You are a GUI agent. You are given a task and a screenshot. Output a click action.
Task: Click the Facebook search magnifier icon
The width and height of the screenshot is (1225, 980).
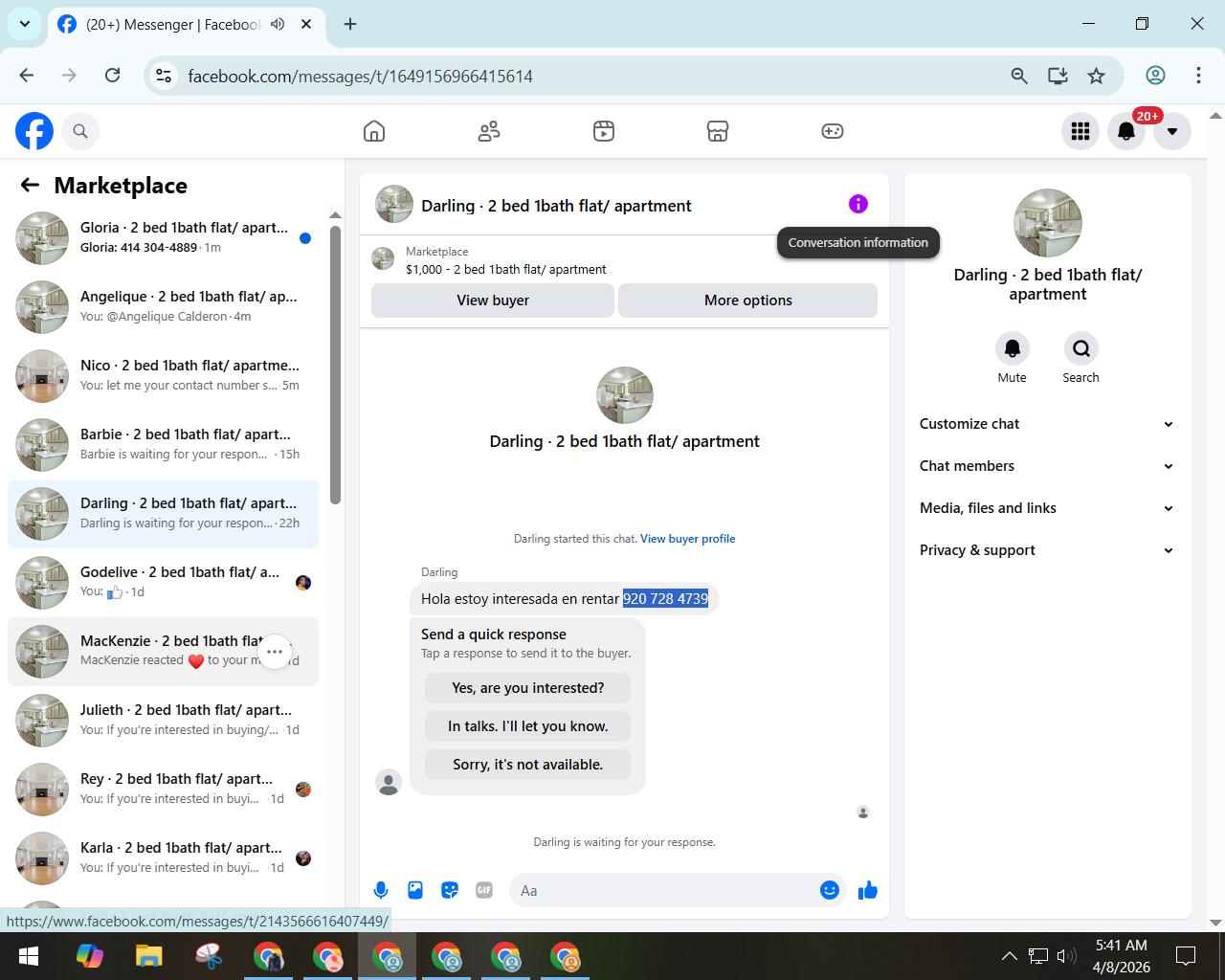coord(80,131)
